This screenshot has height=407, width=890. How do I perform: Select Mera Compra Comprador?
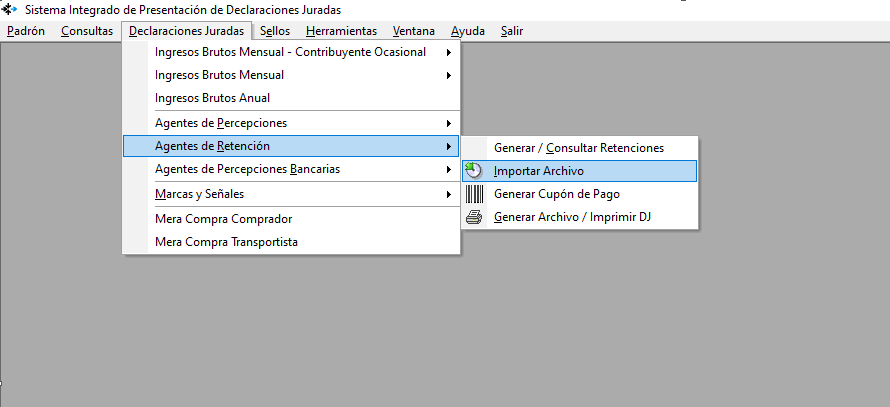click(224, 218)
